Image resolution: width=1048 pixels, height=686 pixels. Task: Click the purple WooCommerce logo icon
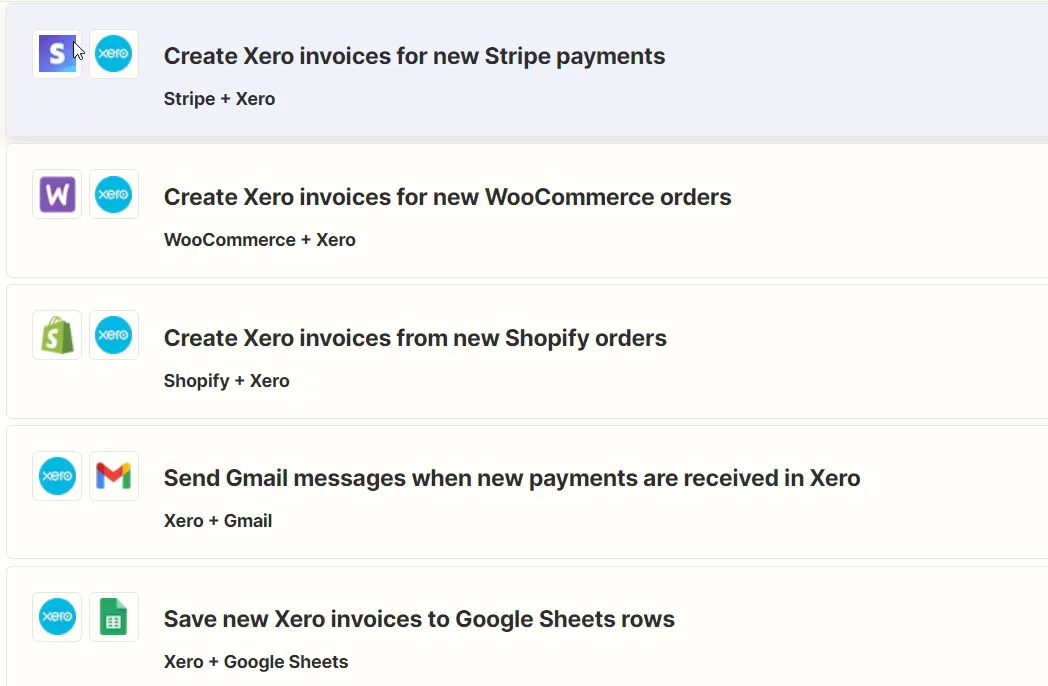[x=57, y=194]
